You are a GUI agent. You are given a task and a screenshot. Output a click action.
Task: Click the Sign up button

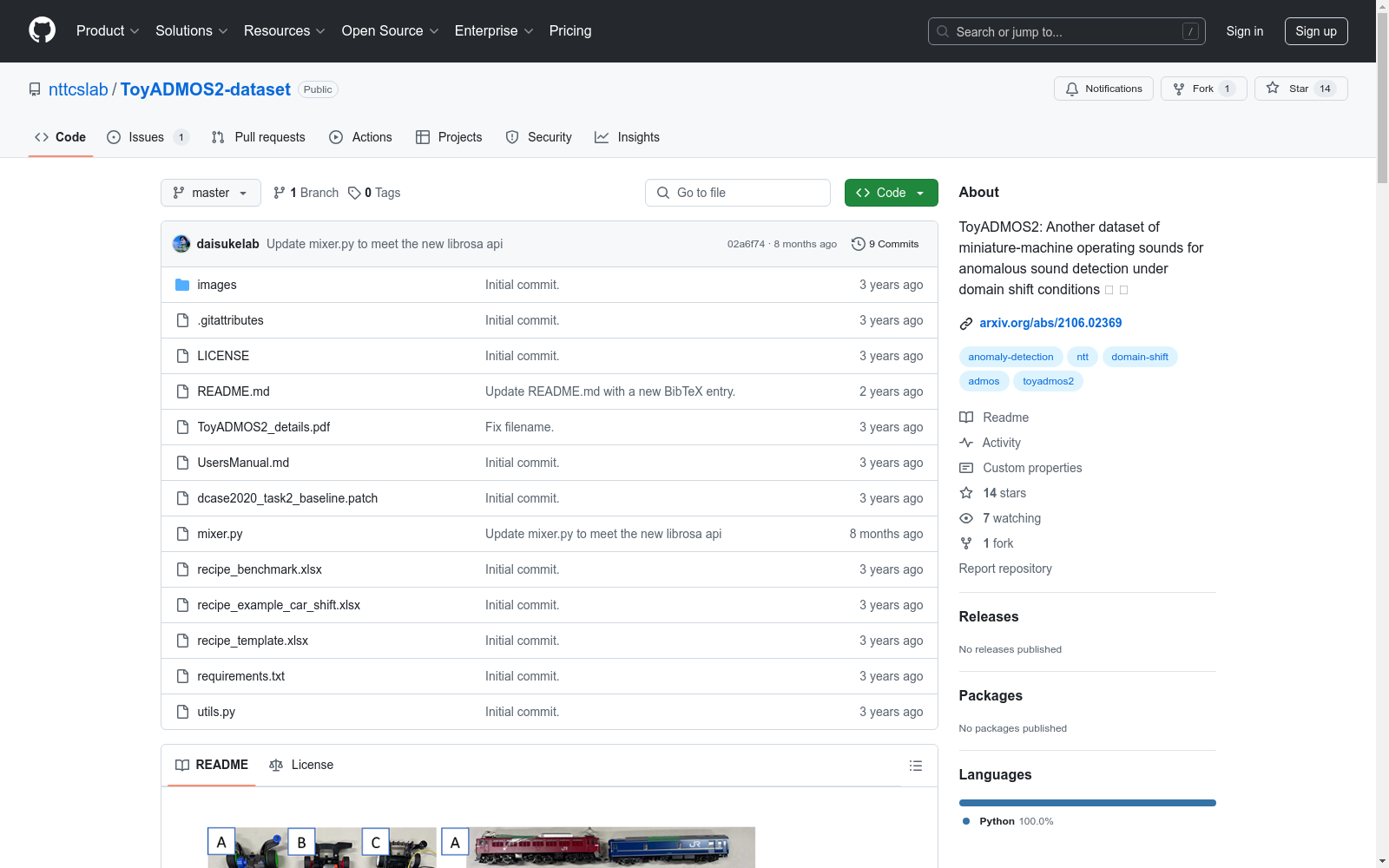pyautogui.click(x=1316, y=31)
